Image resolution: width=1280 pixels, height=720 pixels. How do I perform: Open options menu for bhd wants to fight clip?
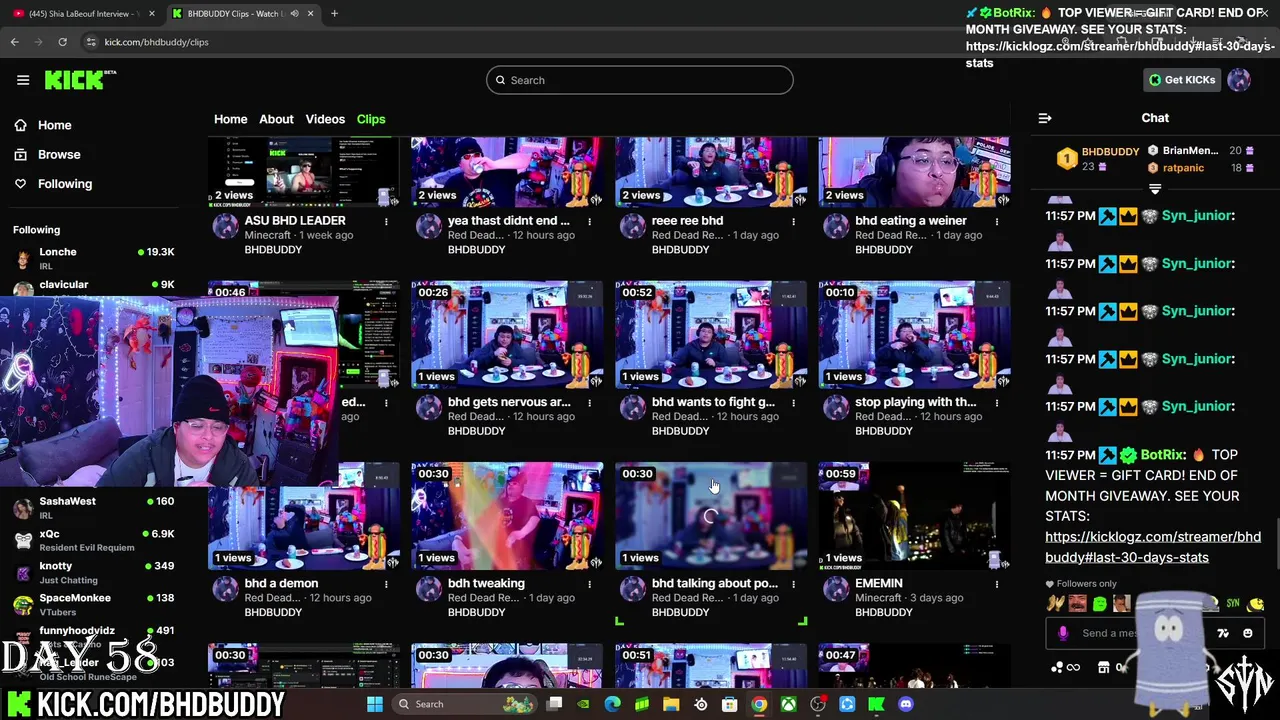pyautogui.click(x=793, y=403)
